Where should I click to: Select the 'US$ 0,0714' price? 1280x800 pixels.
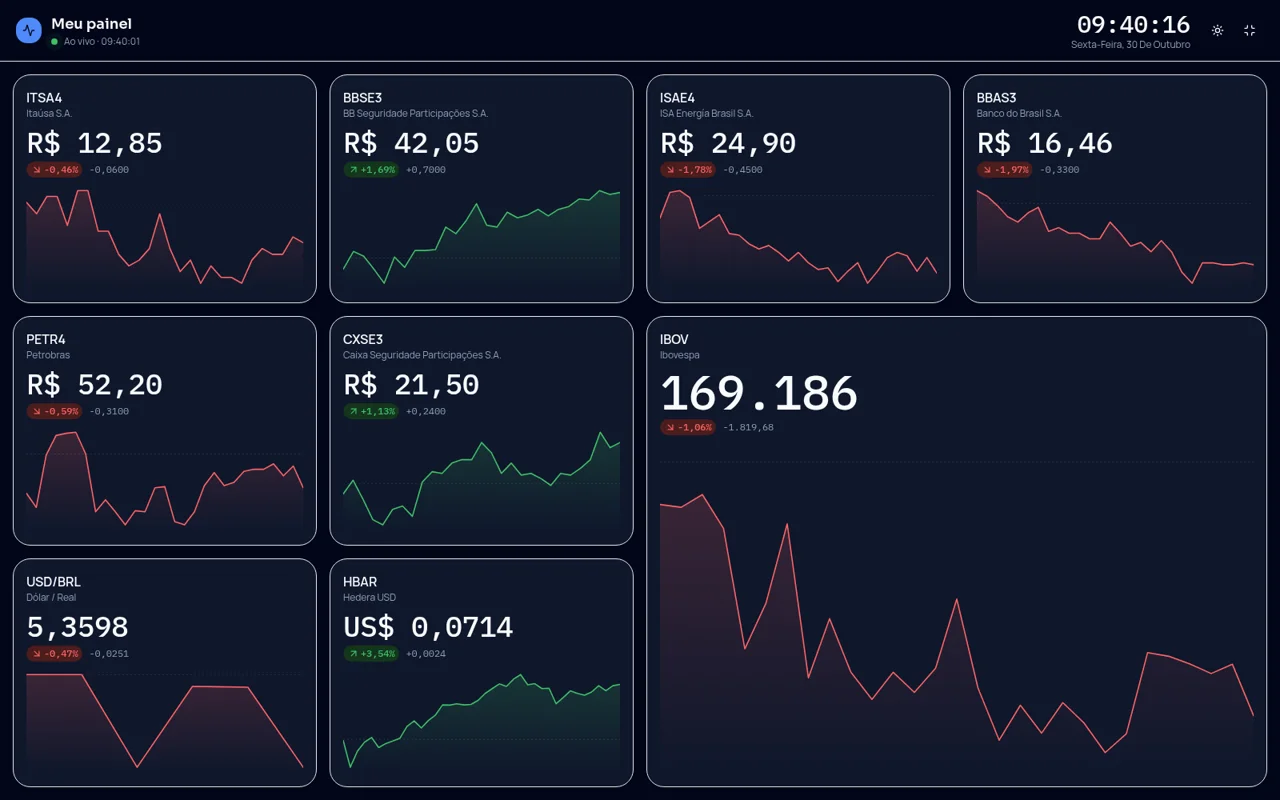(x=428, y=627)
